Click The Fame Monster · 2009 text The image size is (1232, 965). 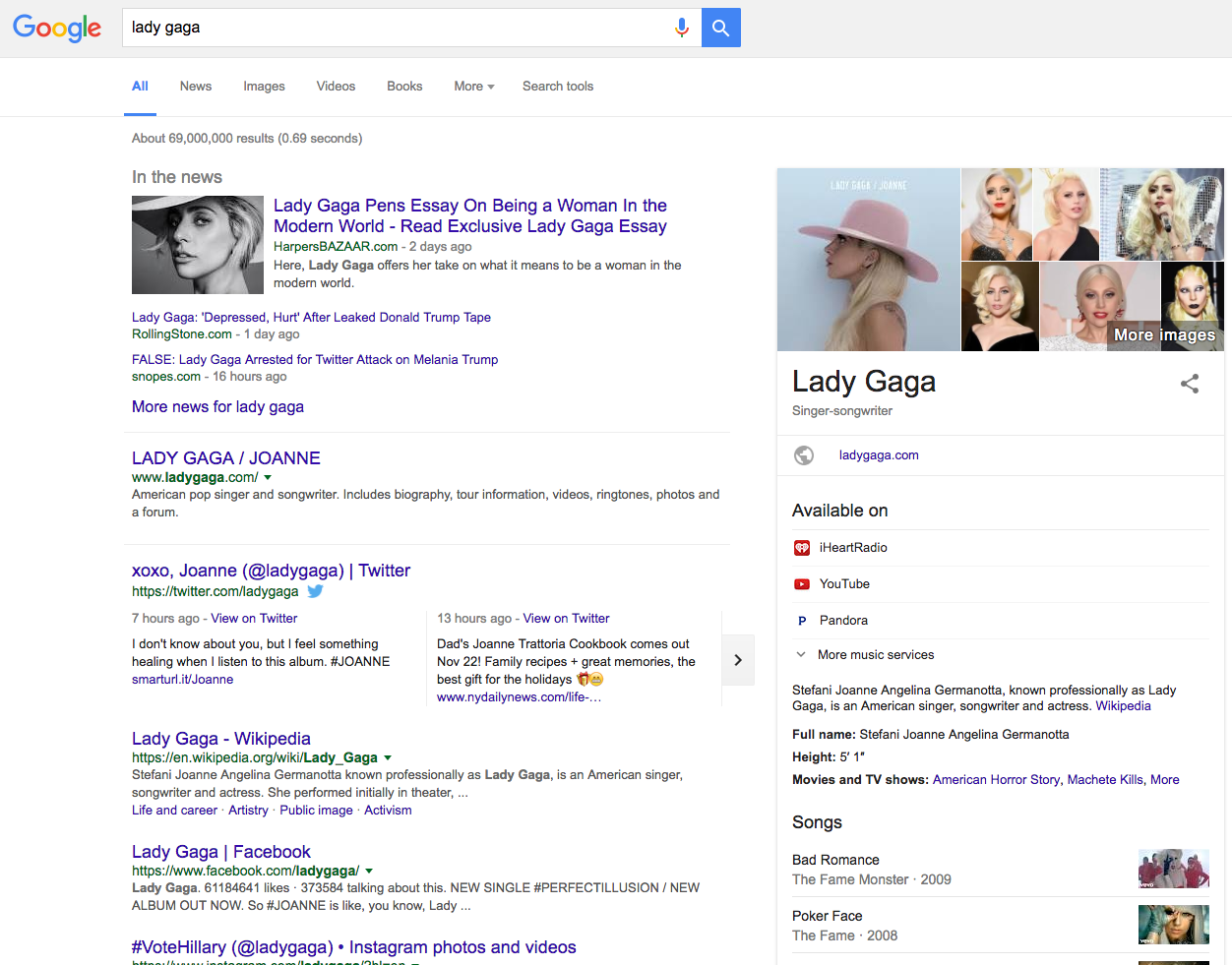pyautogui.click(x=872, y=880)
